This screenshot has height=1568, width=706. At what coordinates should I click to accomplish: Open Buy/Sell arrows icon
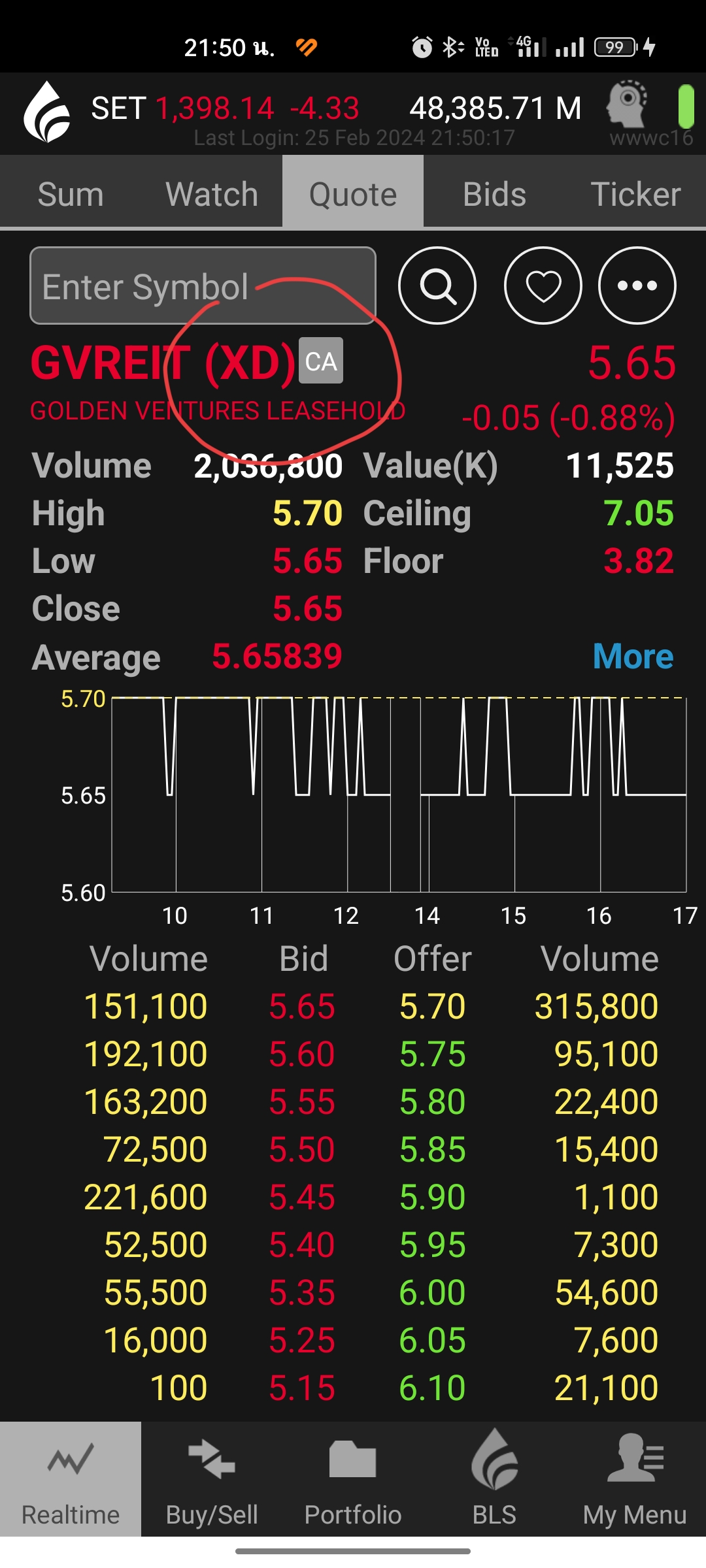(212, 1459)
